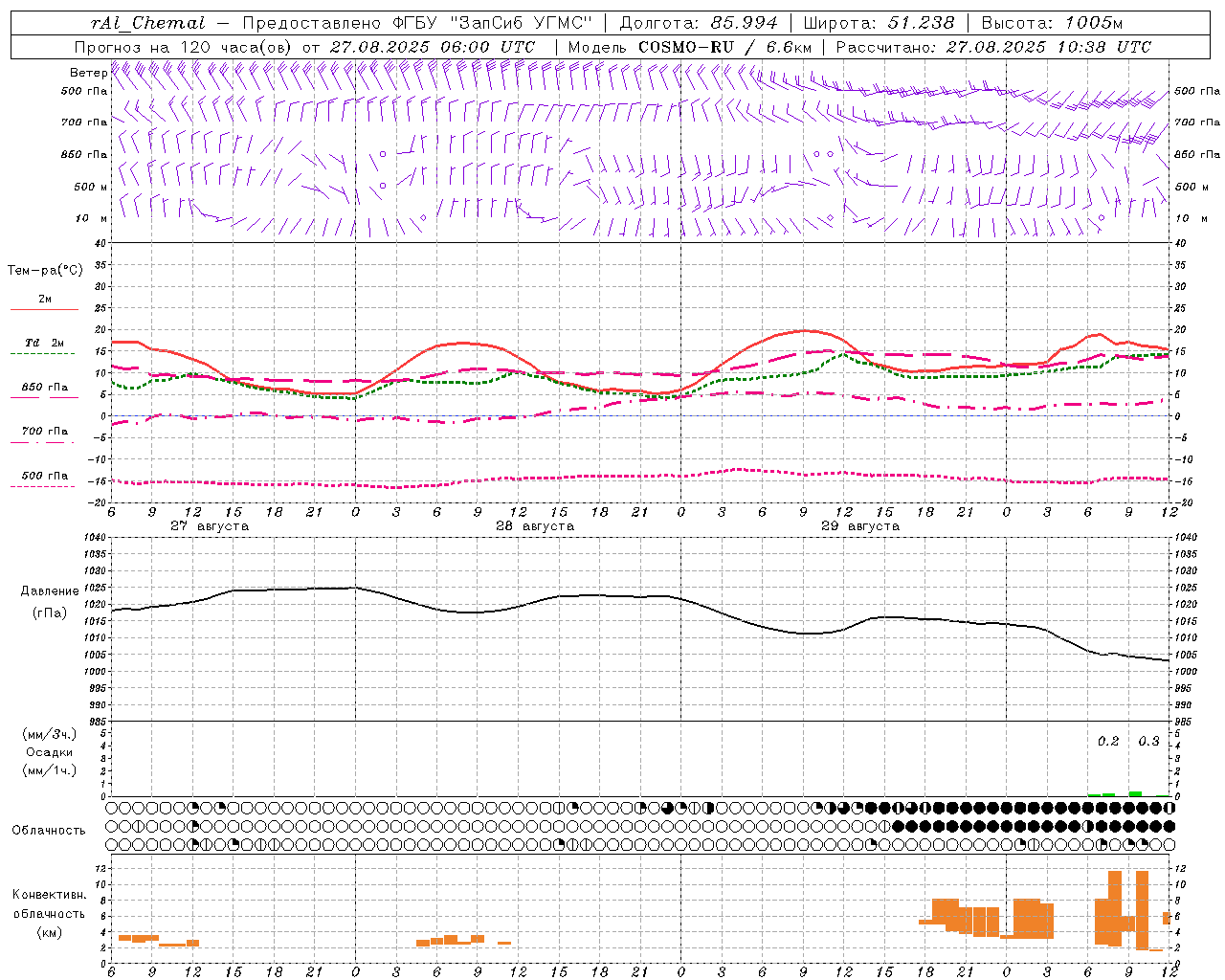The width and height of the screenshot is (1225, 980).
Task: Click the 'Высота: 1005м' elevation value
Action: click(x=1052, y=23)
